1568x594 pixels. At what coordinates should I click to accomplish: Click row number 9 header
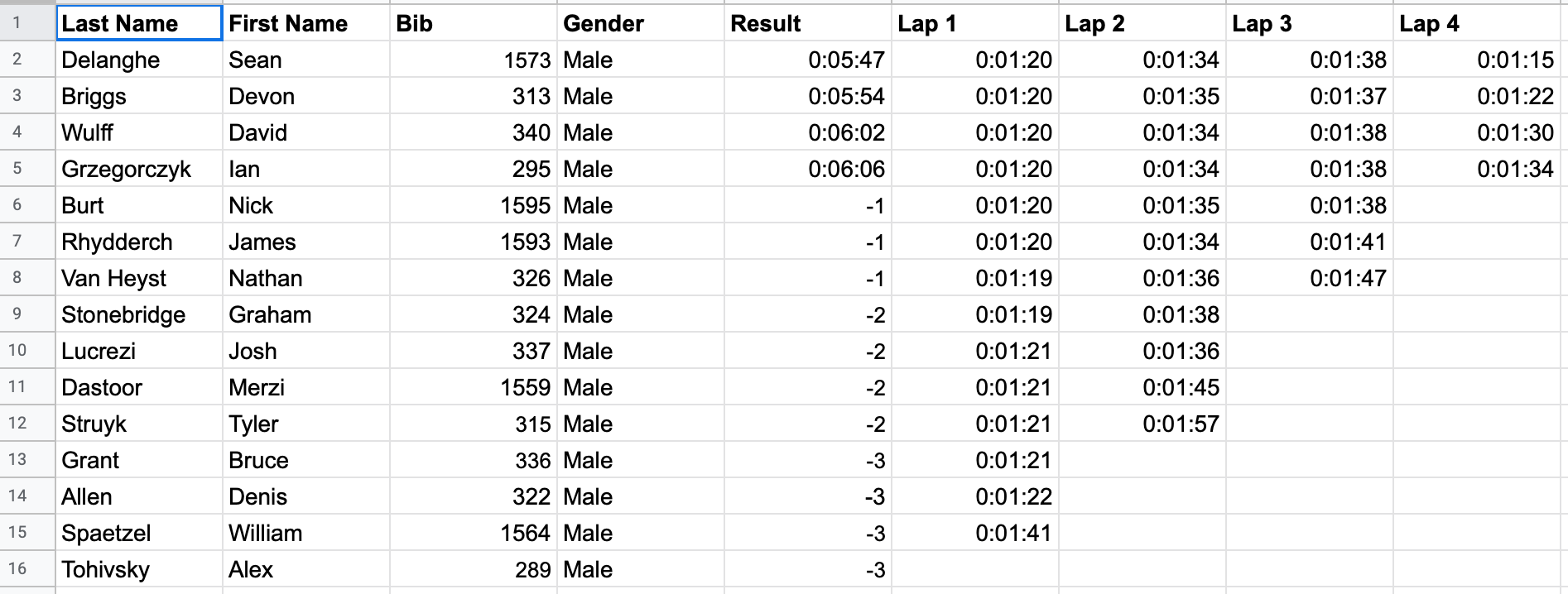pos(17,314)
